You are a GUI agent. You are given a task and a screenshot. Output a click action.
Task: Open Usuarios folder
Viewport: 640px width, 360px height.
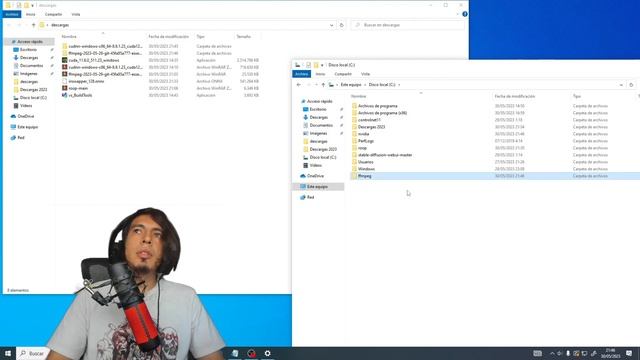(x=365, y=162)
